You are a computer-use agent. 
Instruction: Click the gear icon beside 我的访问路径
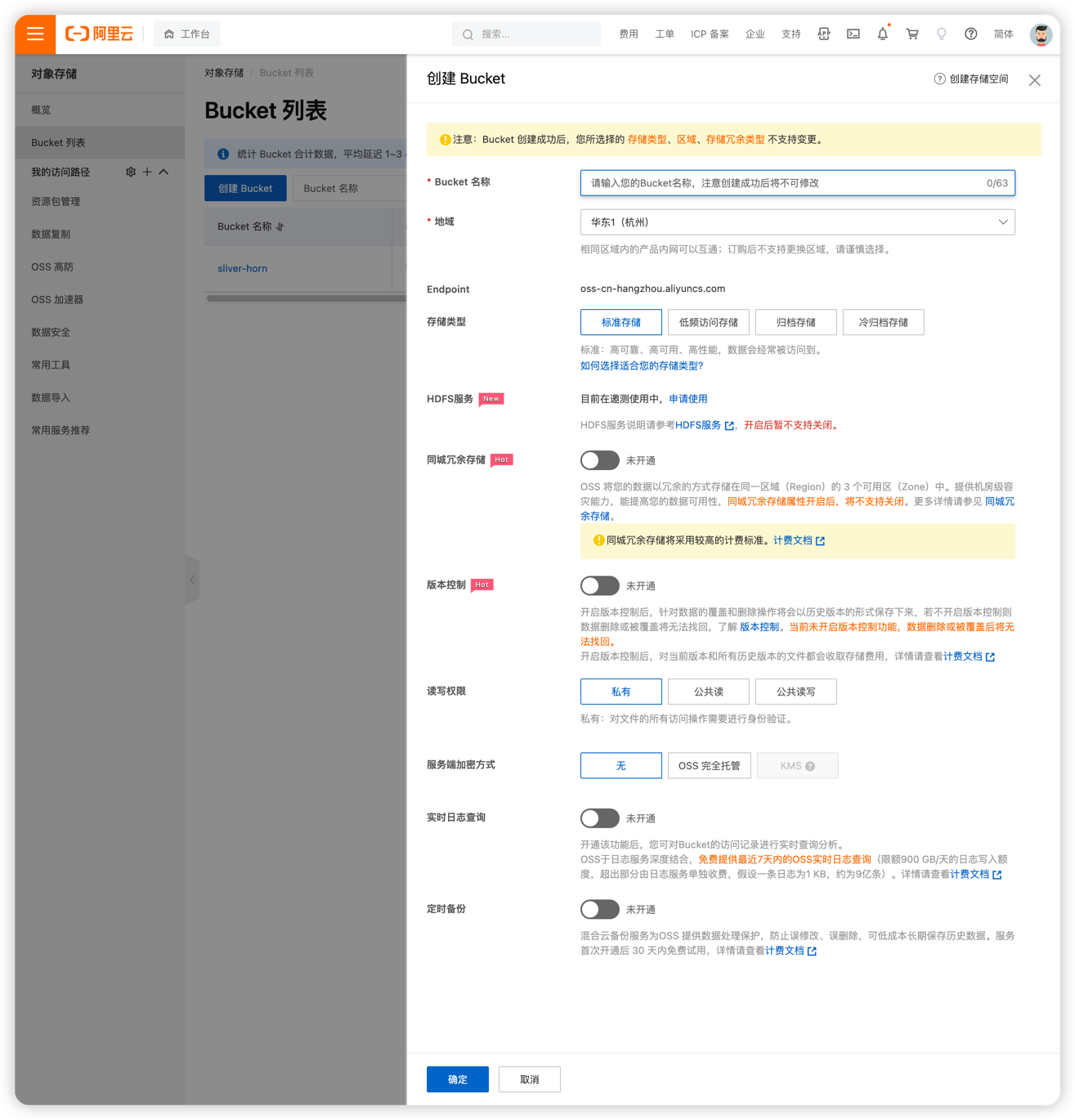(131, 172)
